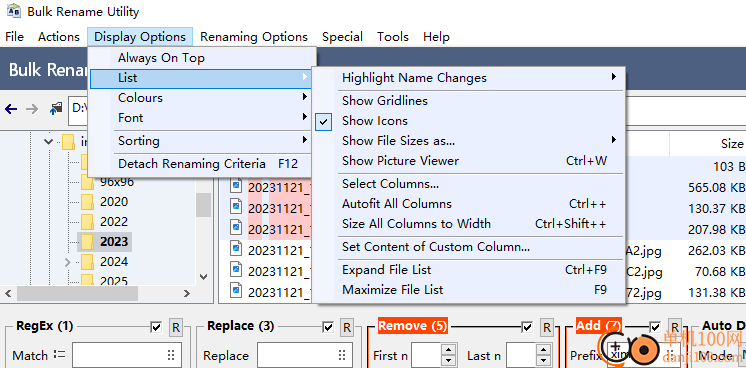Viewport: 746px width, 368px height.
Task: Select the 2023 folder in tree
Action: click(114, 242)
